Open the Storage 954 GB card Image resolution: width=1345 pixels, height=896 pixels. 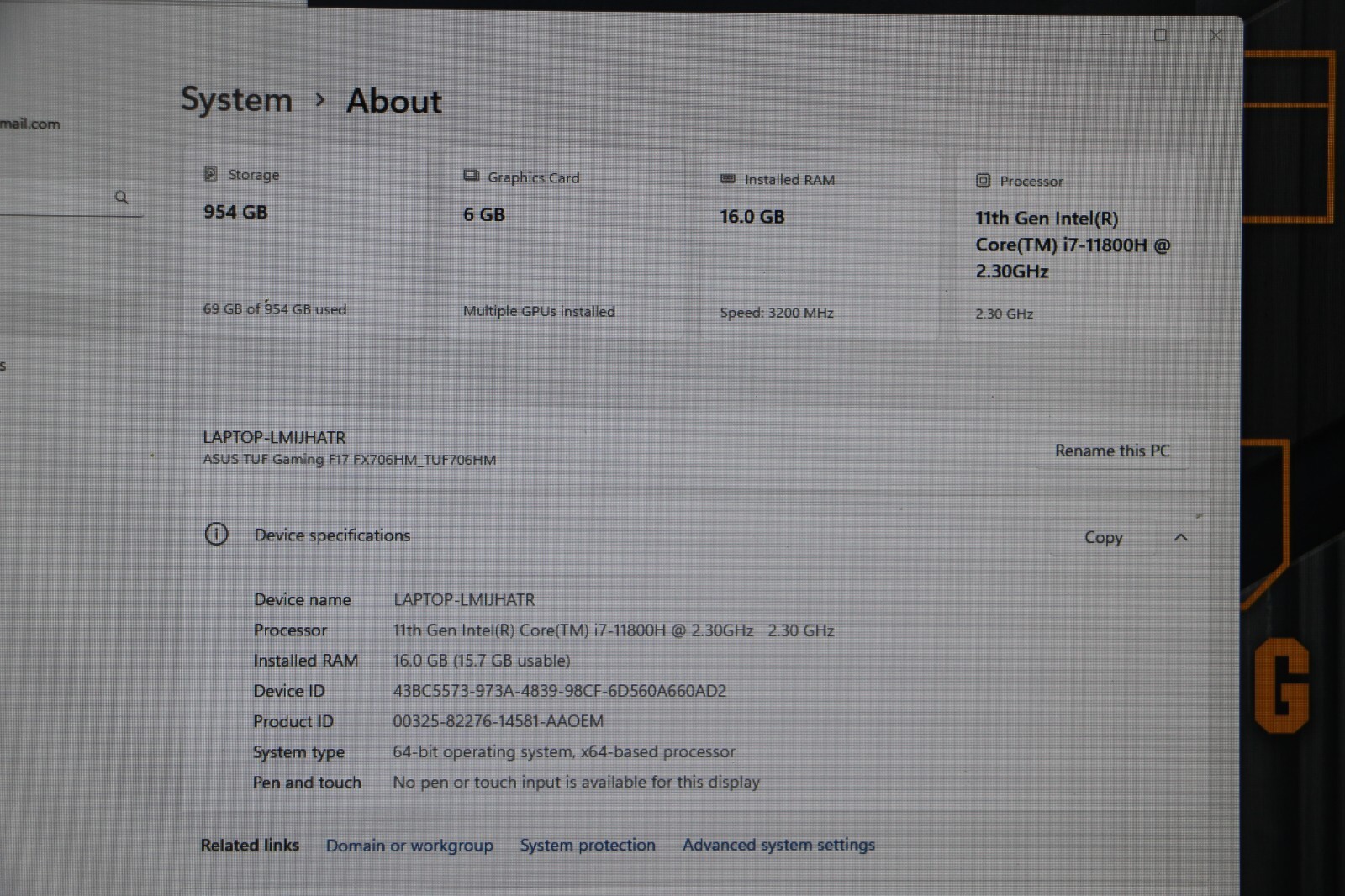[305, 244]
